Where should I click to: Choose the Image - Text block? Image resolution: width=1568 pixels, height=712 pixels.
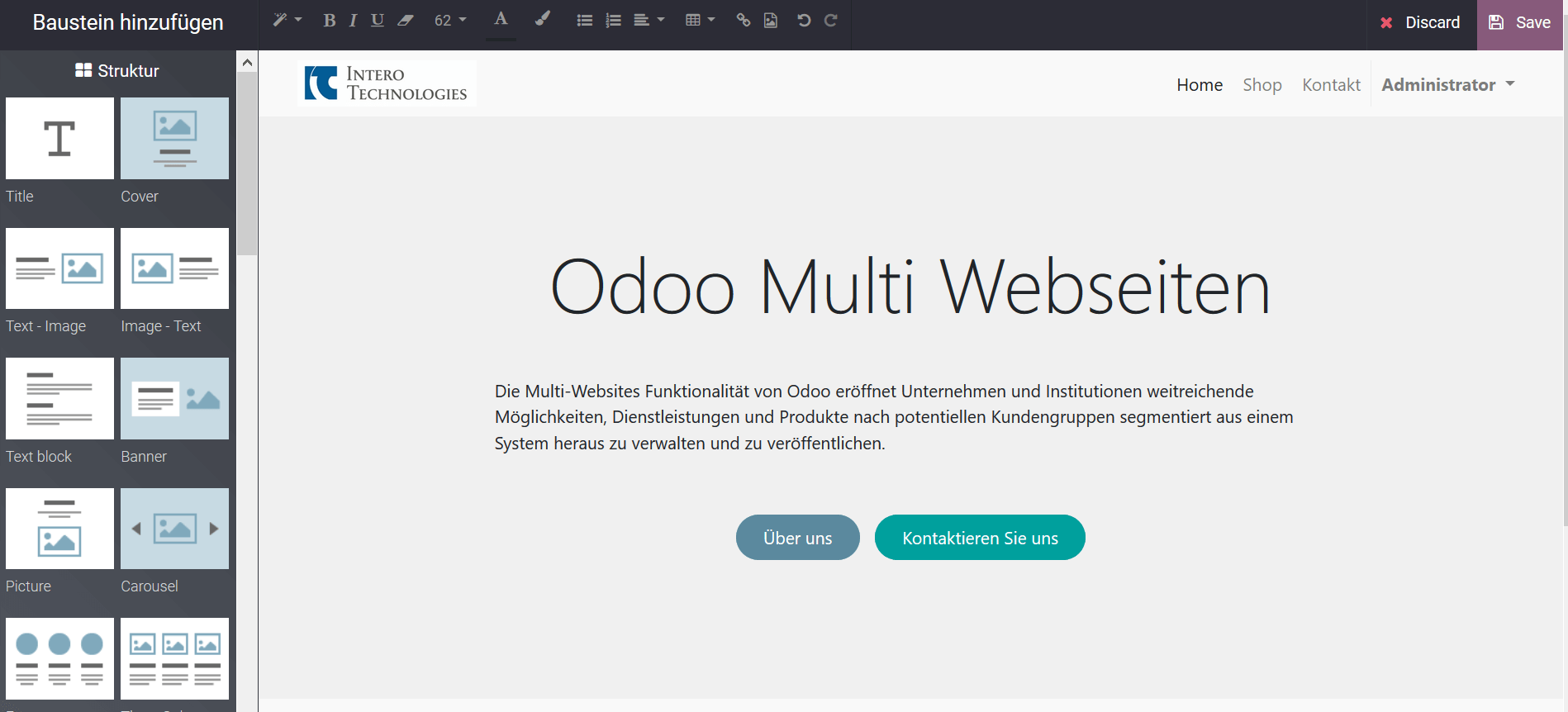174,268
